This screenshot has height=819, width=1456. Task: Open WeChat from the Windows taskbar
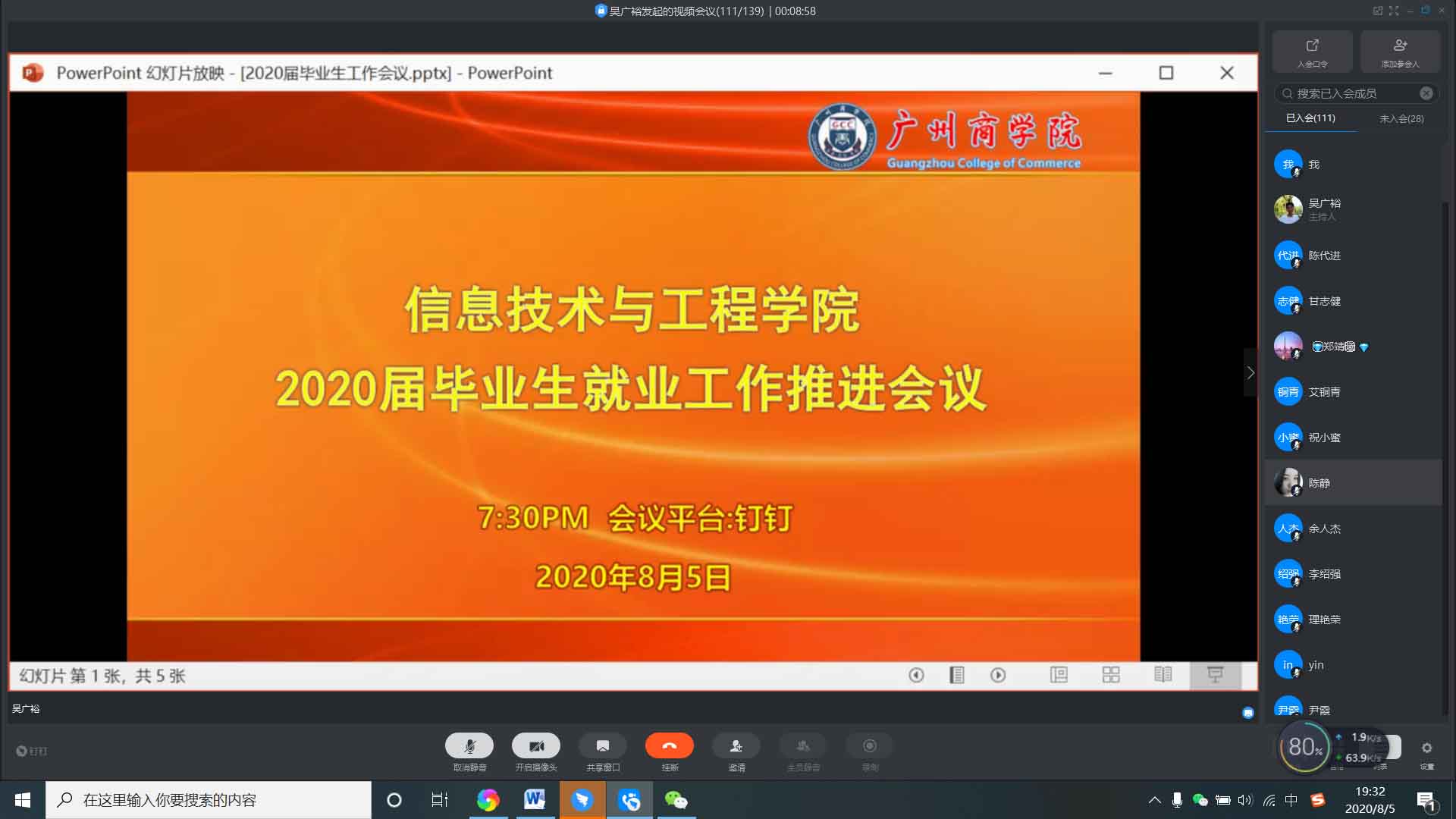[676, 800]
